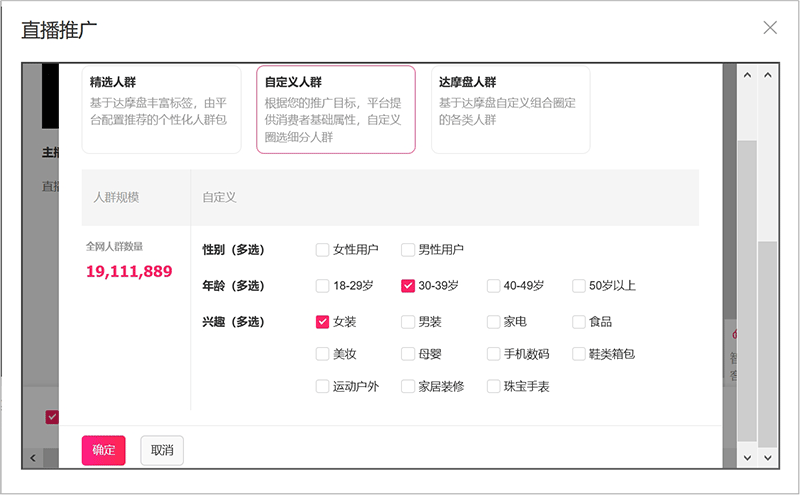The image size is (800, 495).
Task: Select the 精选人群 audience card
Action: point(161,109)
